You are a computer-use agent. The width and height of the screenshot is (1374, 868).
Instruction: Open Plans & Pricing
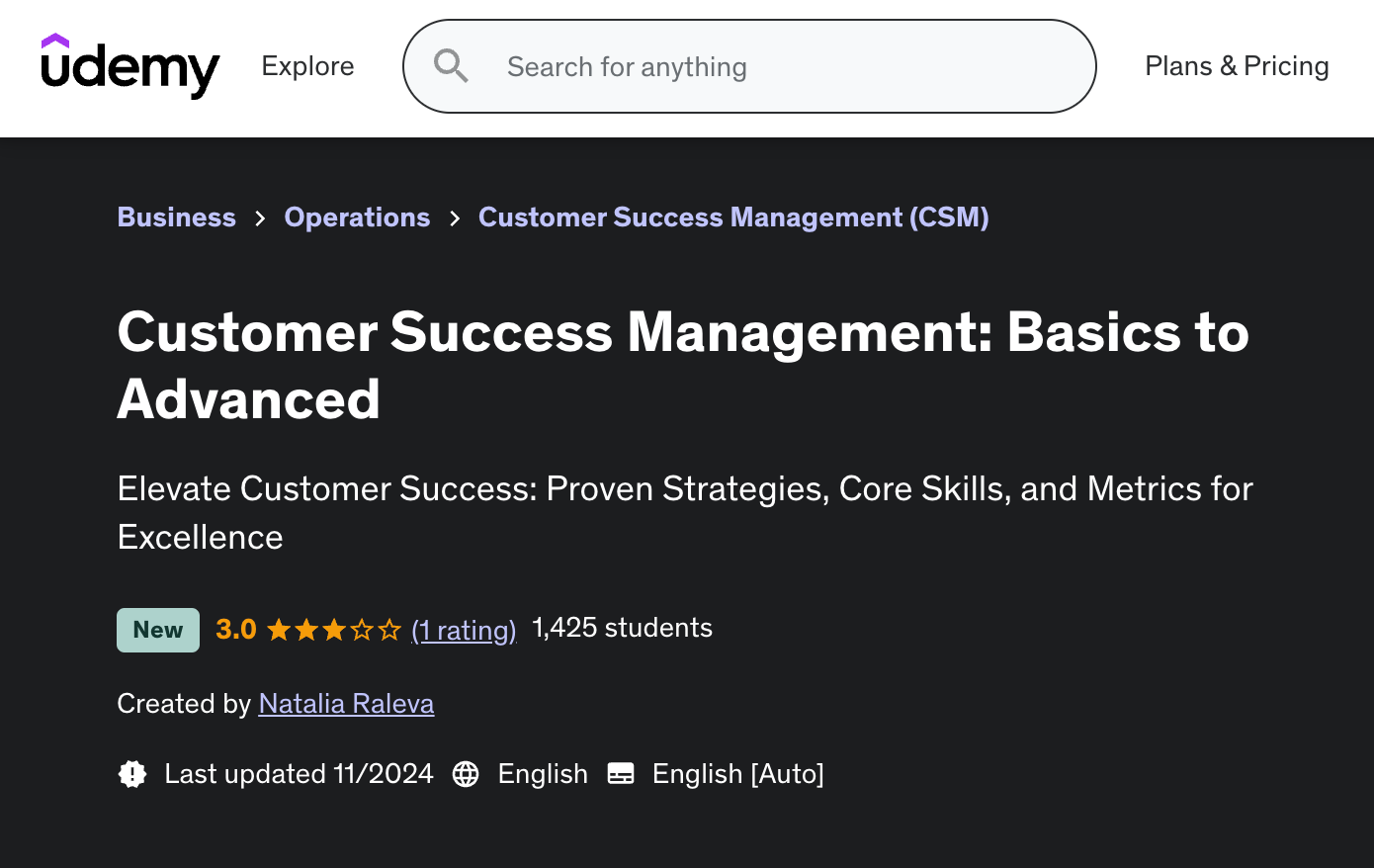point(1237,66)
